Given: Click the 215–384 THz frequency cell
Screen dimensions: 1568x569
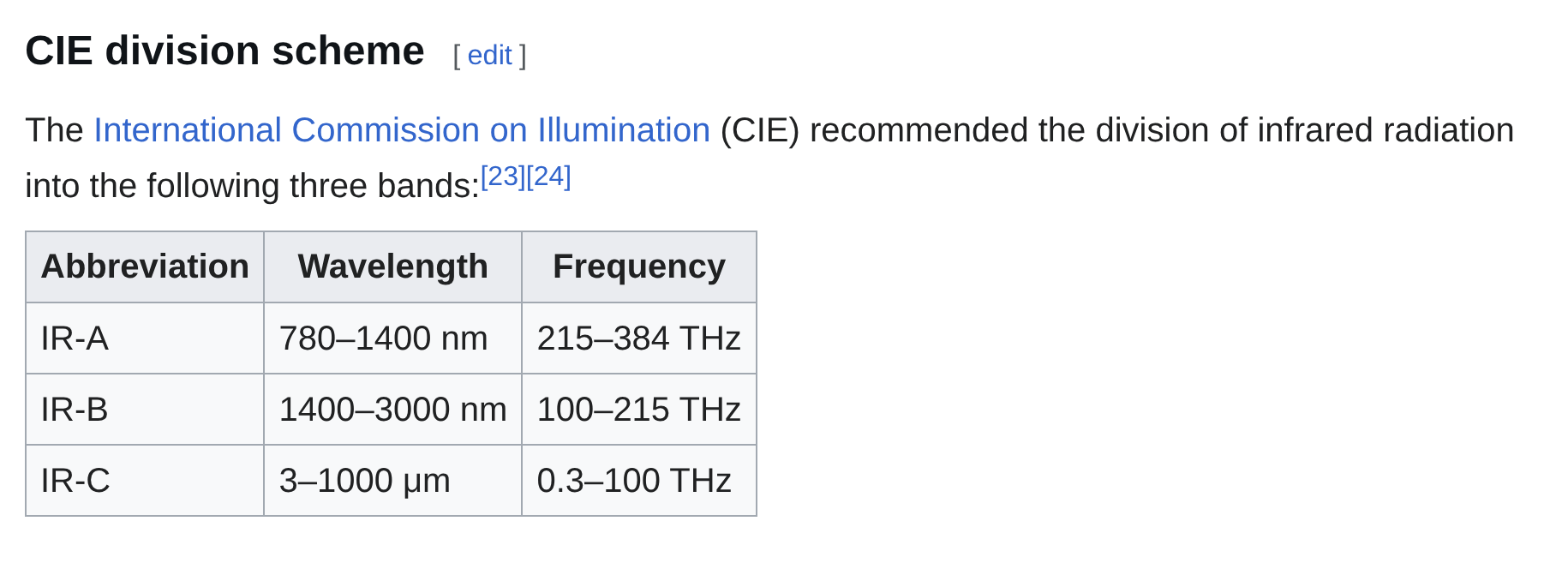Looking at the screenshot, I should [x=638, y=338].
